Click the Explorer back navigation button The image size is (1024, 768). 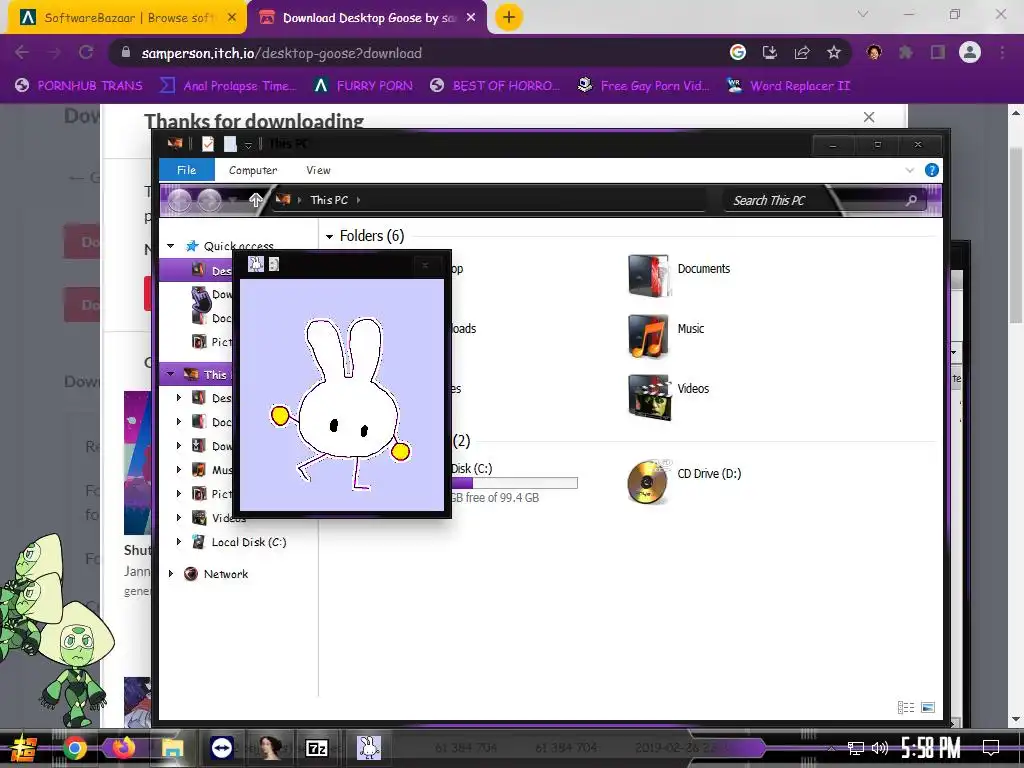[180, 200]
